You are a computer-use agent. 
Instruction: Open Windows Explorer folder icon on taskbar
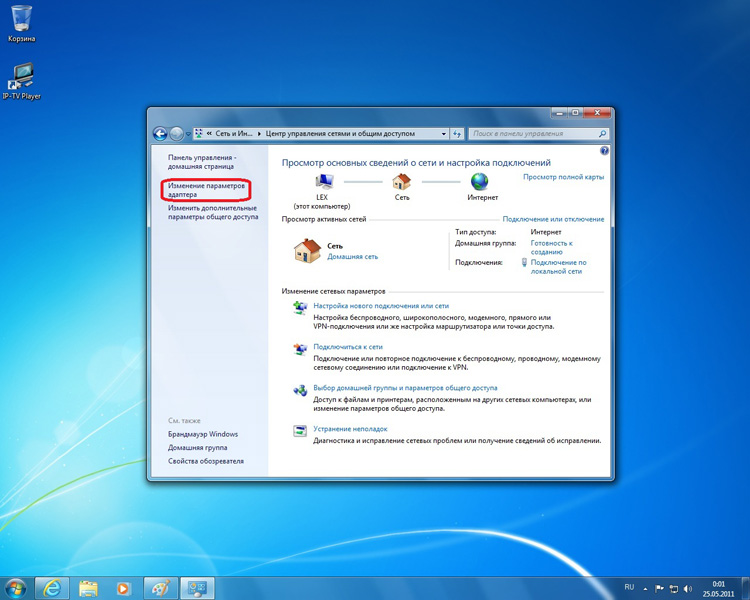[x=88, y=588]
